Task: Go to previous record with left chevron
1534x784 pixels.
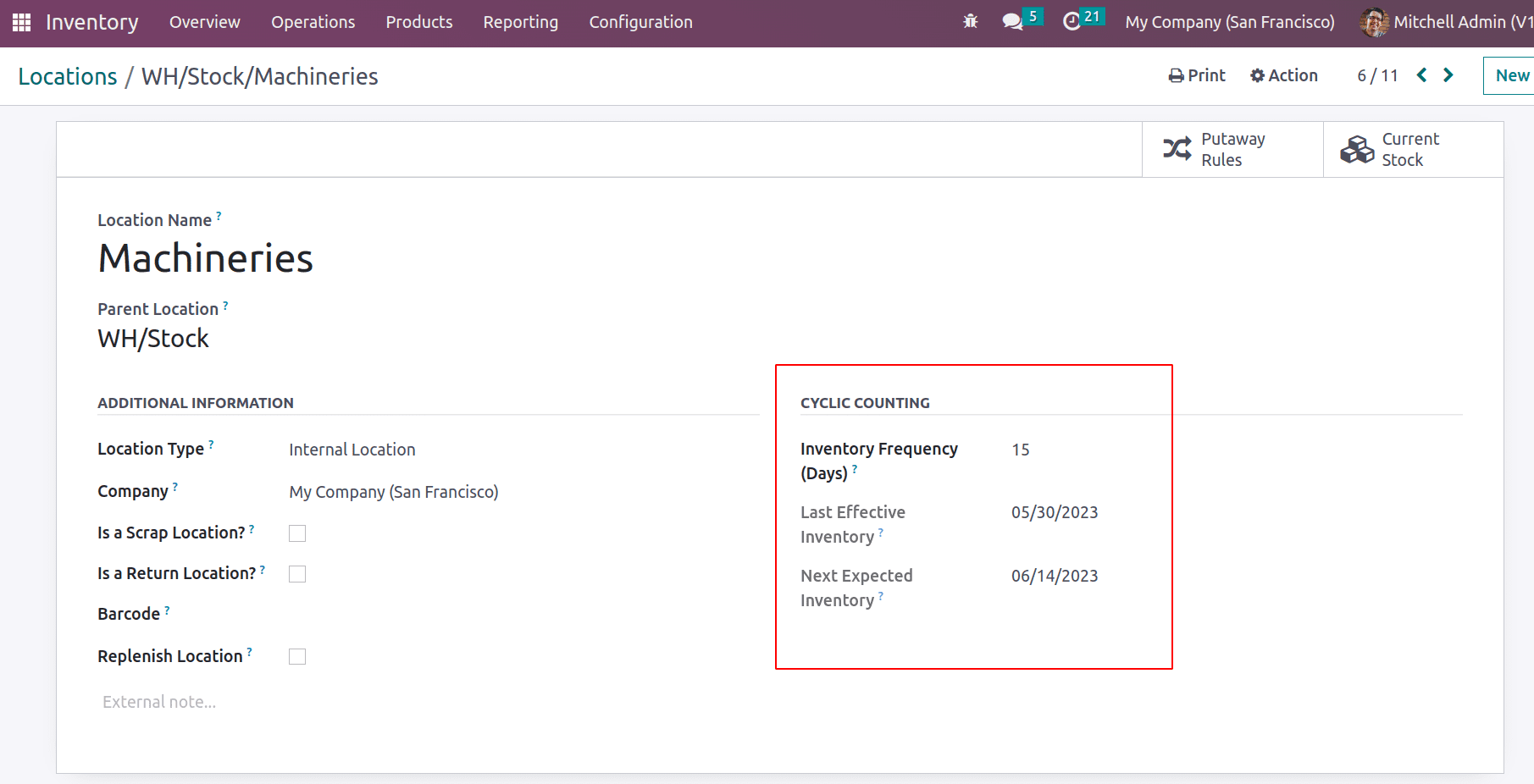Action: pyautogui.click(x=1421, y=75)
